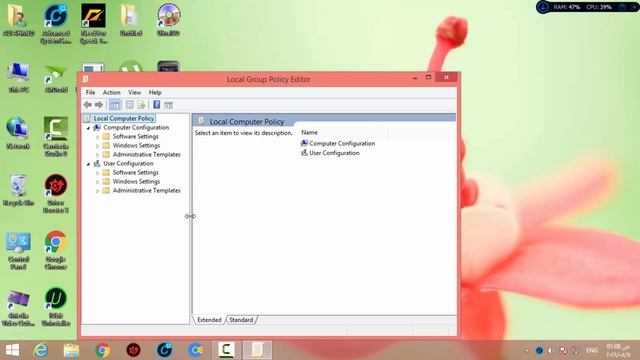Click the Group Policy Editor title bar icon
The image size is (640, 360).
[85, 79]
